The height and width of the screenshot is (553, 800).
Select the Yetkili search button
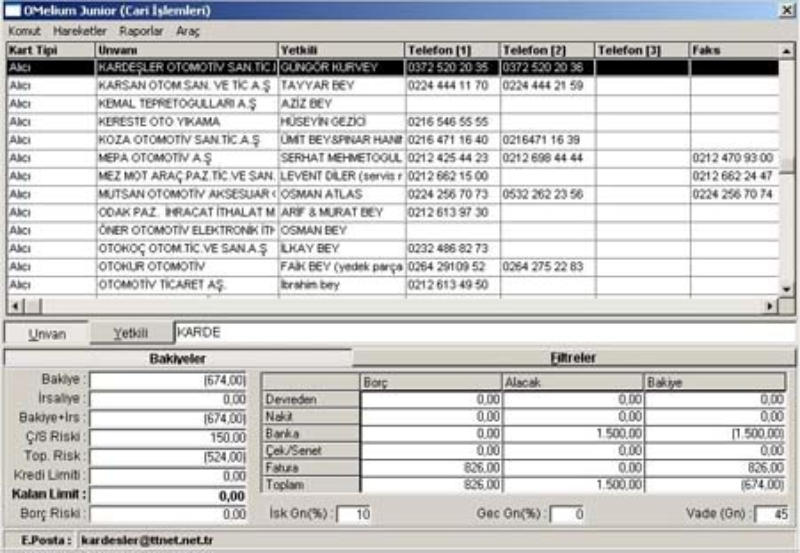point(131,333)
